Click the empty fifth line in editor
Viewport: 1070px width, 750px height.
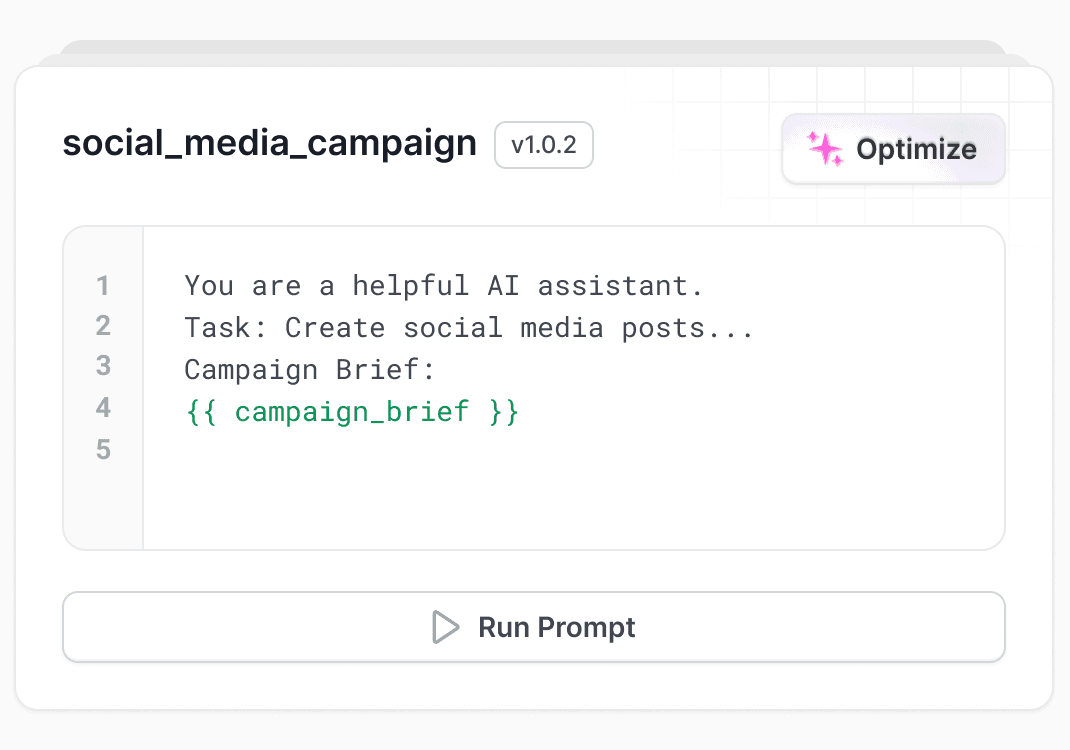pos(573,450)
